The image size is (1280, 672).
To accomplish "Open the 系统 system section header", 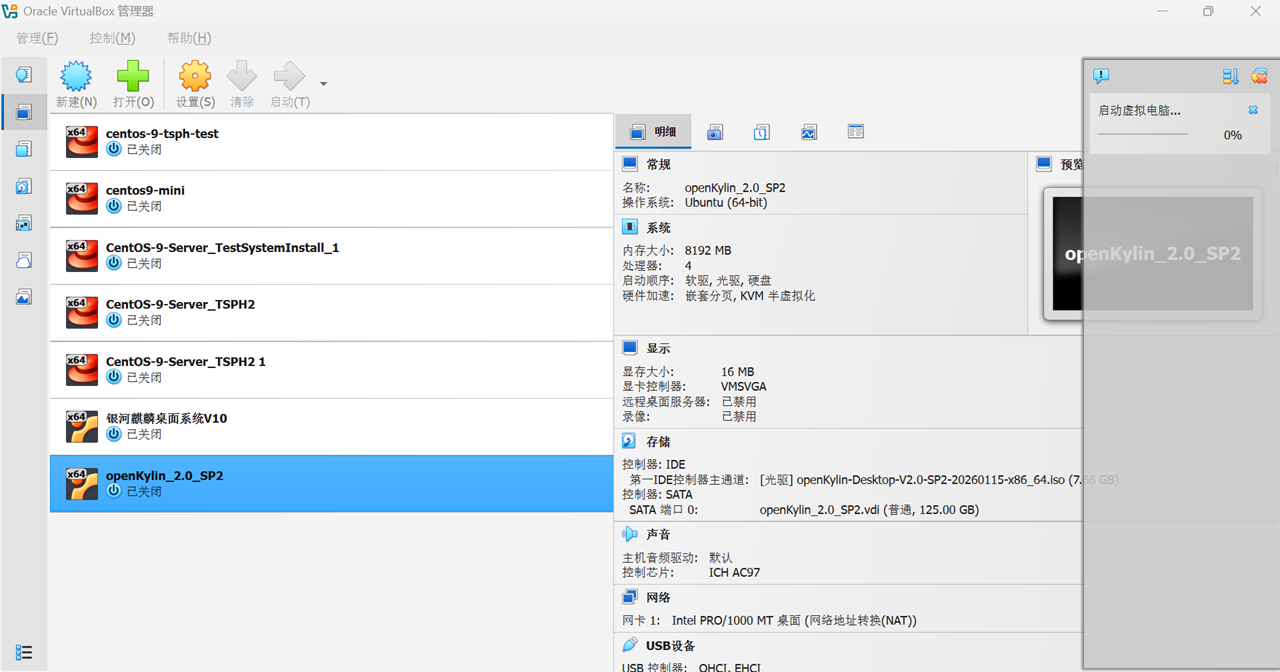I will click(x=658, y=228).
